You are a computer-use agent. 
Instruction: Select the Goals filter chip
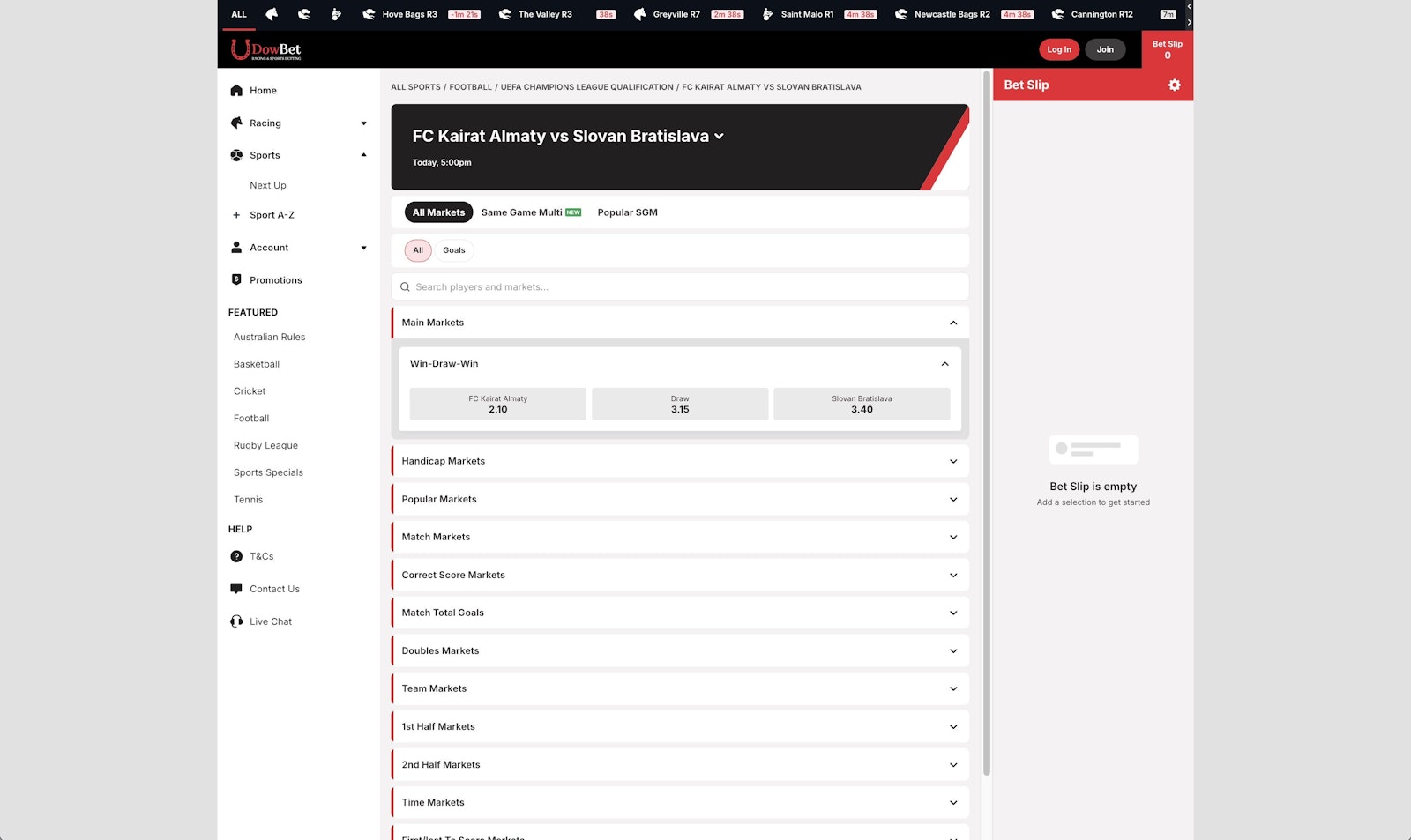tap(453, 250)
